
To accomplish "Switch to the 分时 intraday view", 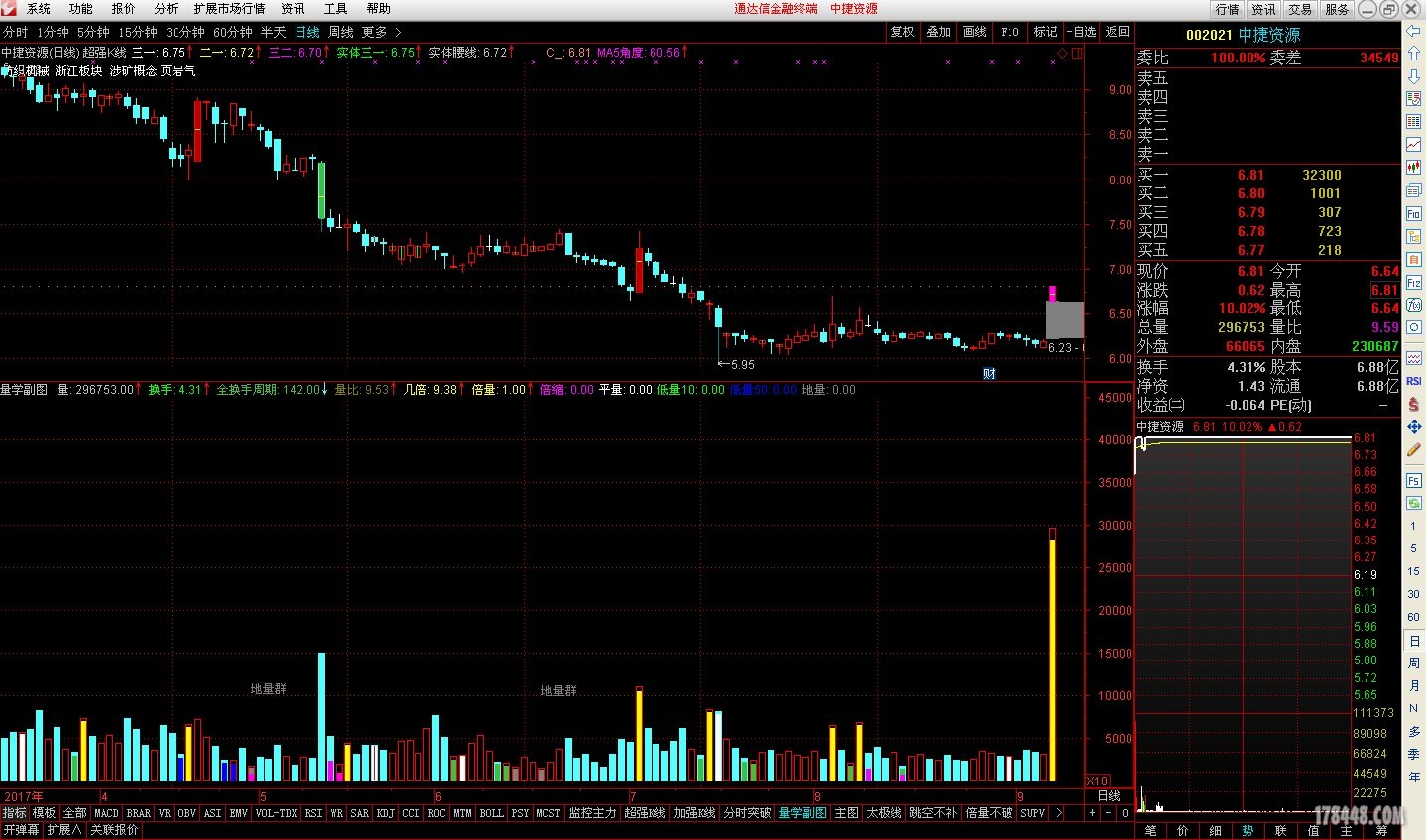I will (x=15, y=32).
